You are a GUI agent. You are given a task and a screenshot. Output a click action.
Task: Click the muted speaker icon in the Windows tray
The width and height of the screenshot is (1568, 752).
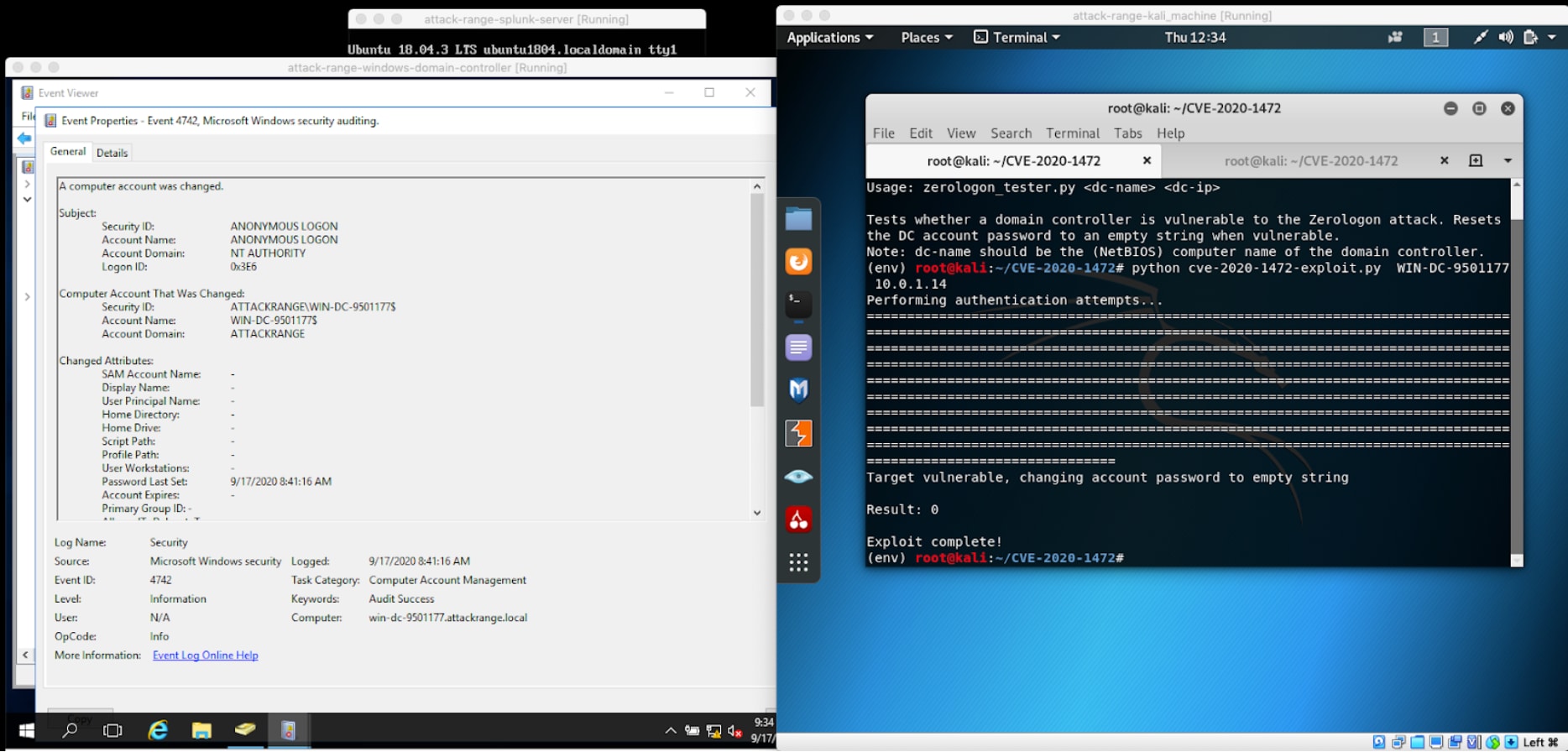click(734, 731)
